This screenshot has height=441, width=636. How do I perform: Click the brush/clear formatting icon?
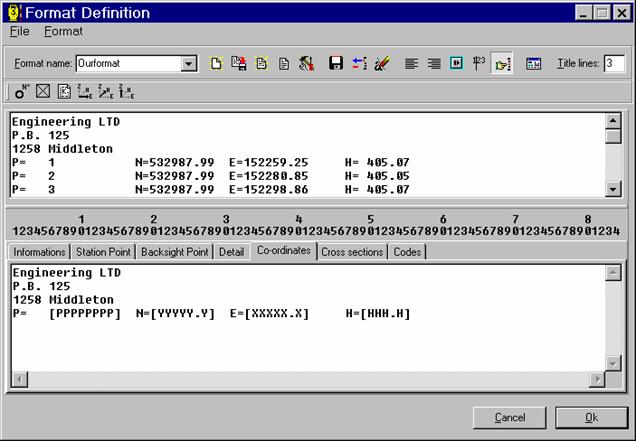click(x=381, y=63)
